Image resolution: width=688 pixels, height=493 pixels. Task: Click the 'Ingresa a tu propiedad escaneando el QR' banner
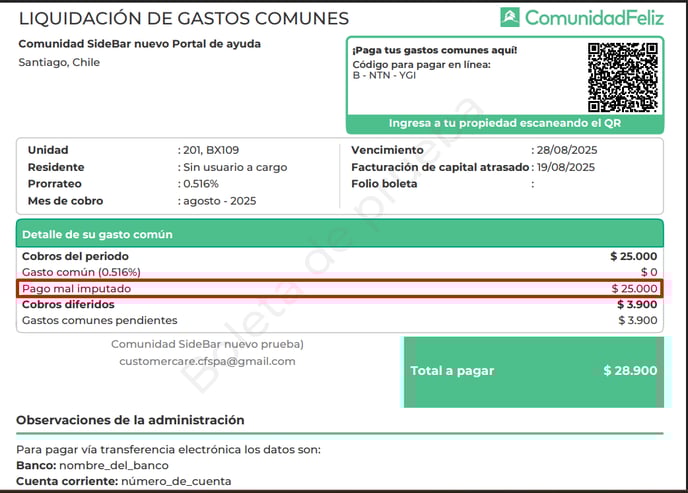(505, 123)
